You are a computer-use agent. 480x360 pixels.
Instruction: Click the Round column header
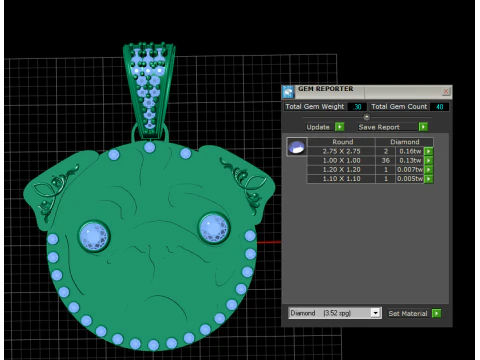pos(342,142)
